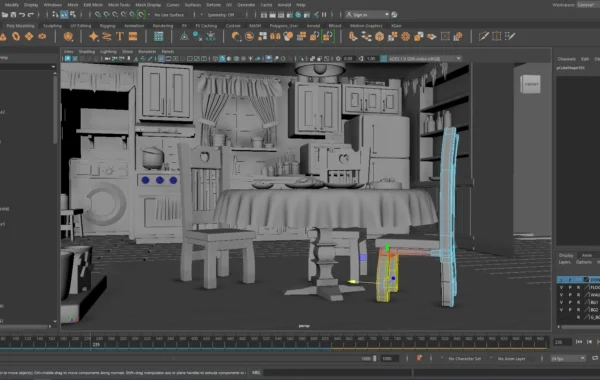Open the Deform menu
Viewport: 600px width, 380px height.
[x=213, y=5]
